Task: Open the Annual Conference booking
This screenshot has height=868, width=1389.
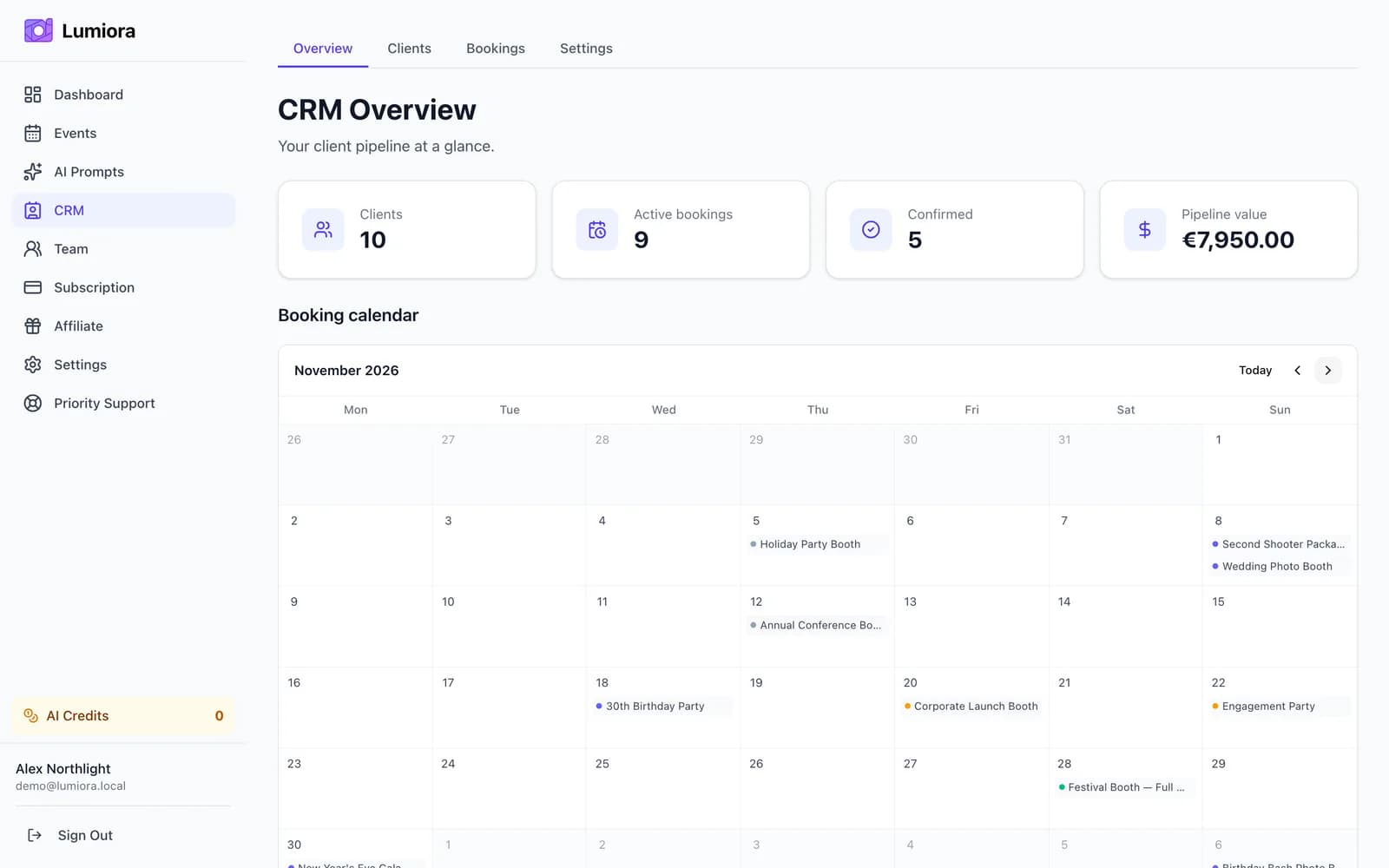Action: (817, 625)
